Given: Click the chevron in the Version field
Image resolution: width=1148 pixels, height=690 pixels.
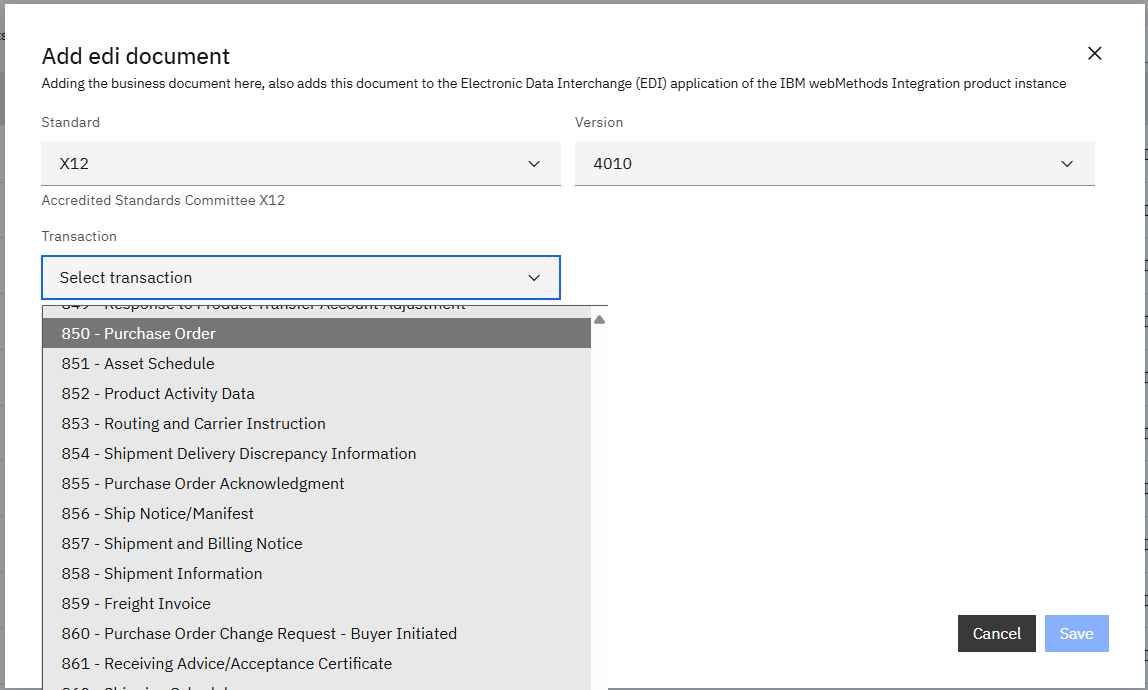Looking at the screenshot, I should click(1067, 163).
